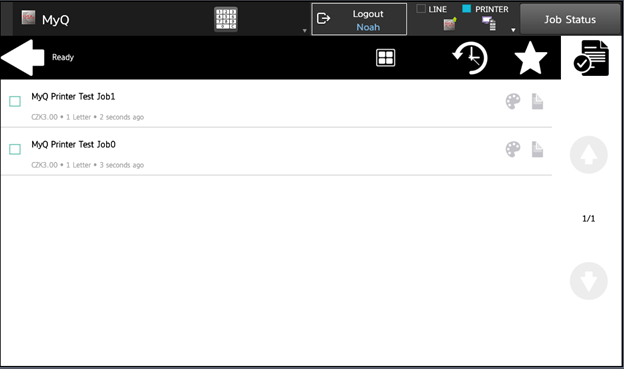Click page icon for Test Job1
624x369 pixels.
coord(537,102)
